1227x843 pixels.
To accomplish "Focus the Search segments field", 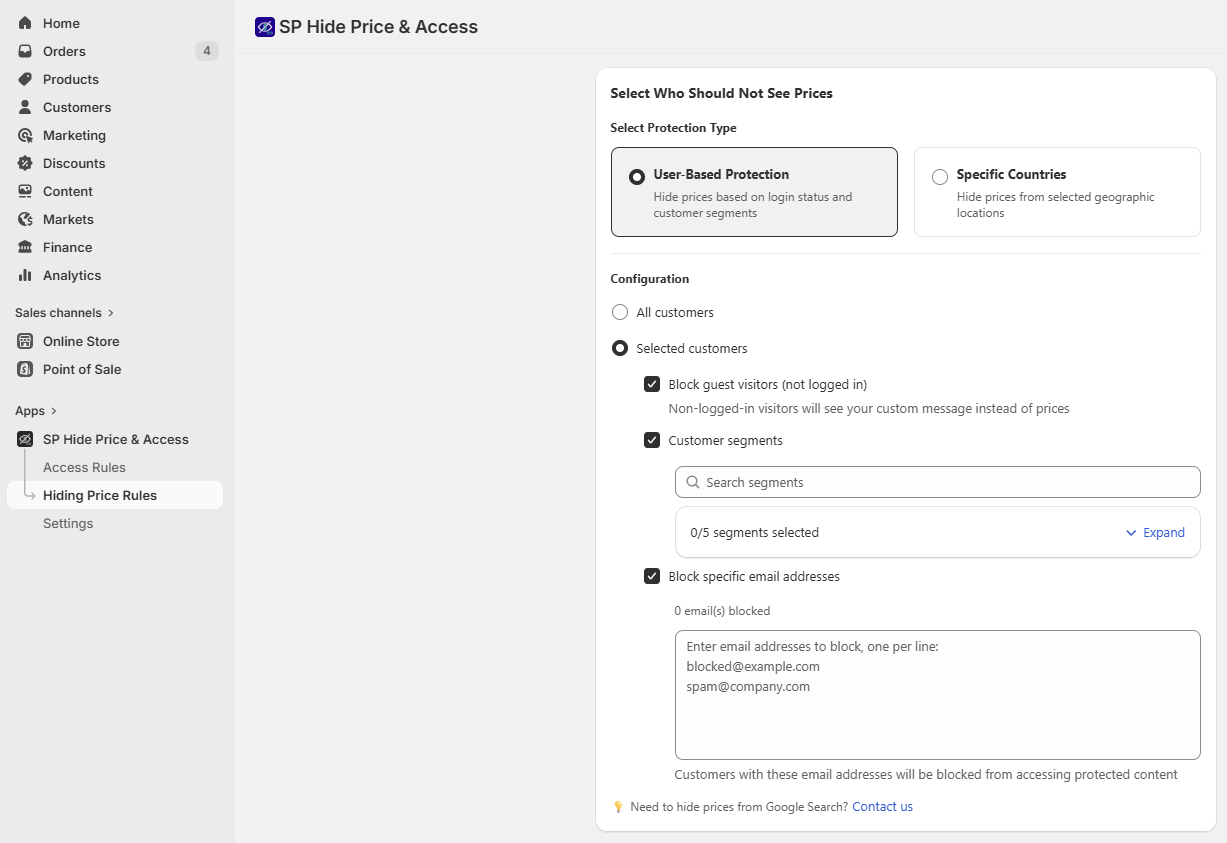I will [938, 482].
